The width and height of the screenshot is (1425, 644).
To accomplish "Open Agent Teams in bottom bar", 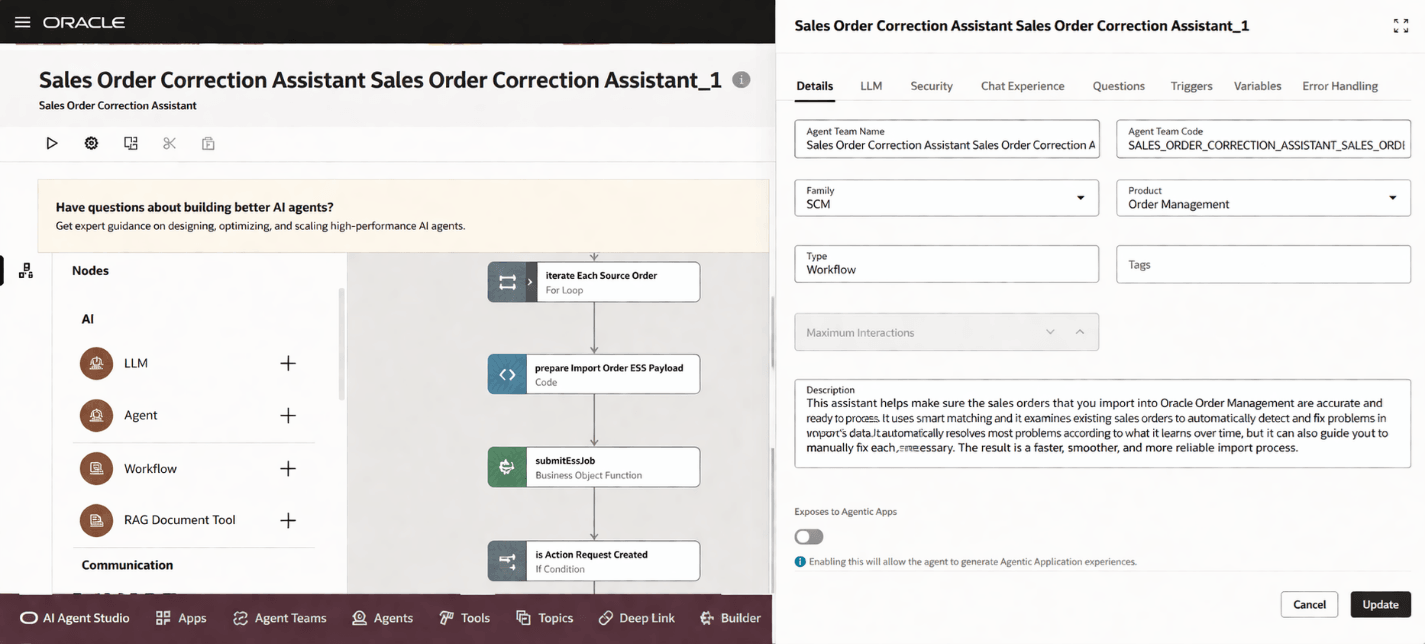I will 279,618.
